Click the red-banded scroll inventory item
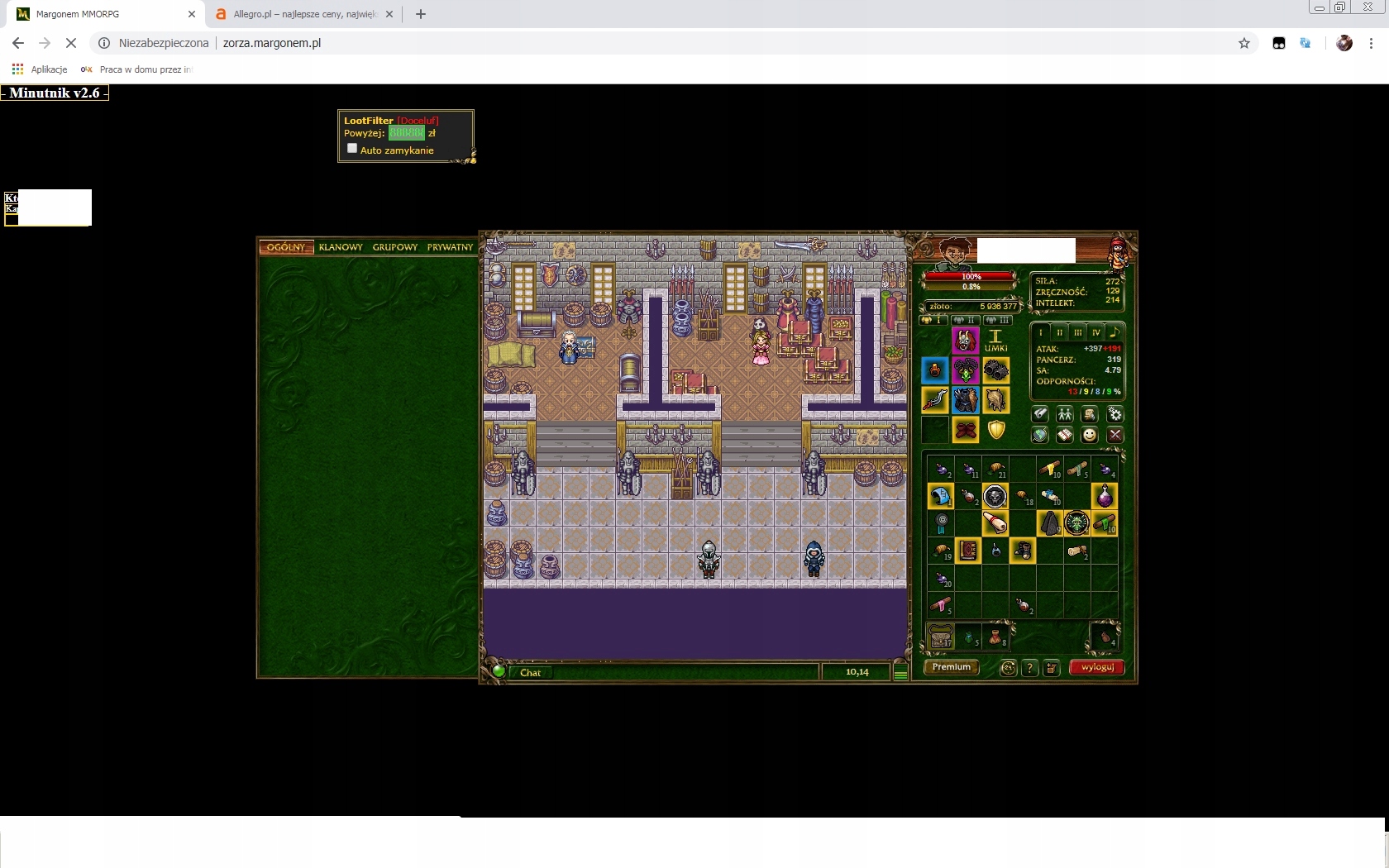This screenshot has width=1389, height=868. pyautogui.click(x=995, y=523)
